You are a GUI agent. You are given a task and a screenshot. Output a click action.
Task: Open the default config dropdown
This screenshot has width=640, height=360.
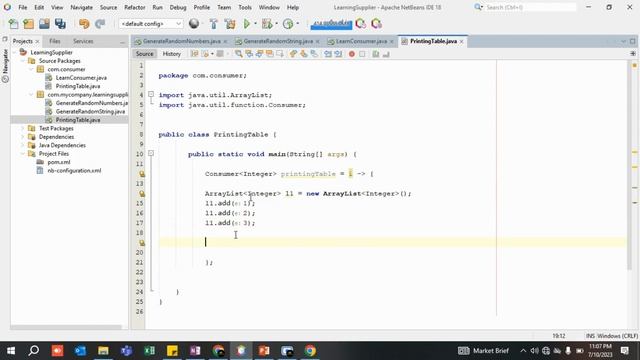150,24
